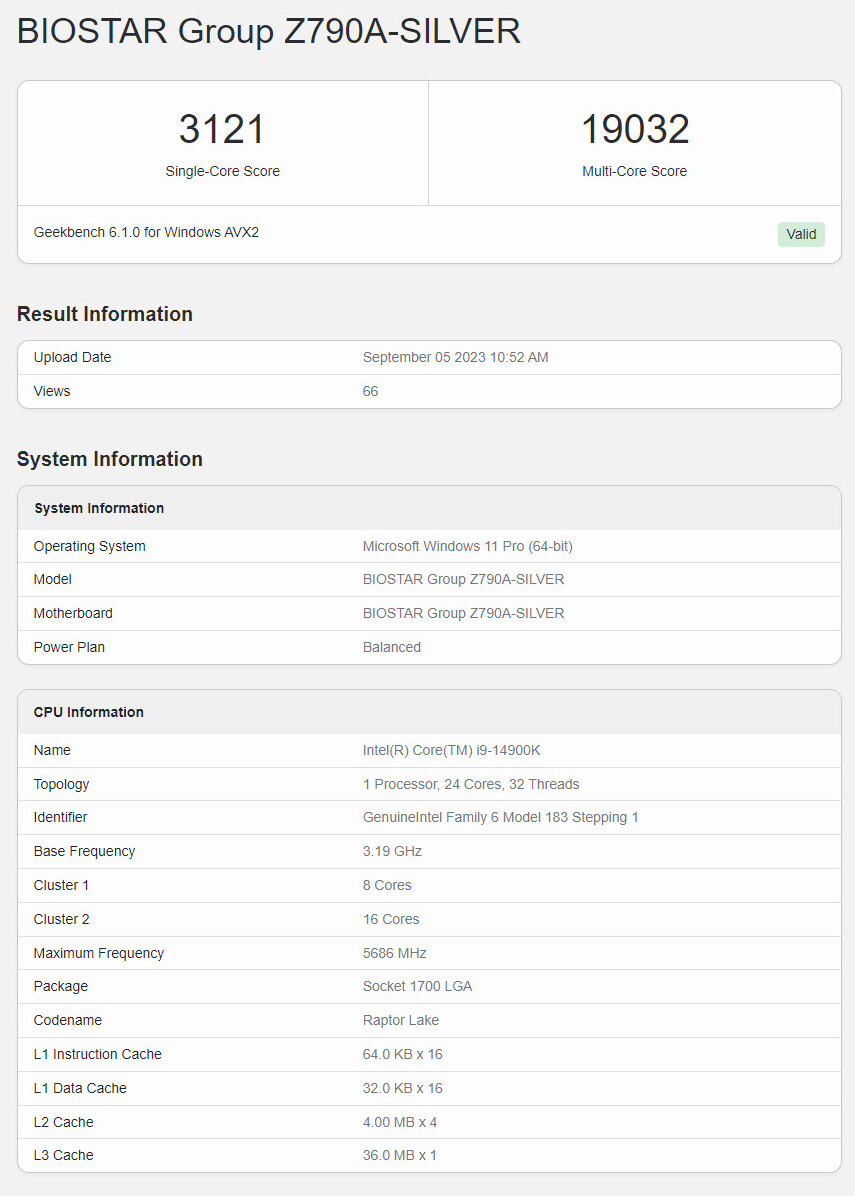
Task: Select the Motherboard row's BIOSTAR Group Z790A-SILVER value
Action: click(x=464, y=613)
